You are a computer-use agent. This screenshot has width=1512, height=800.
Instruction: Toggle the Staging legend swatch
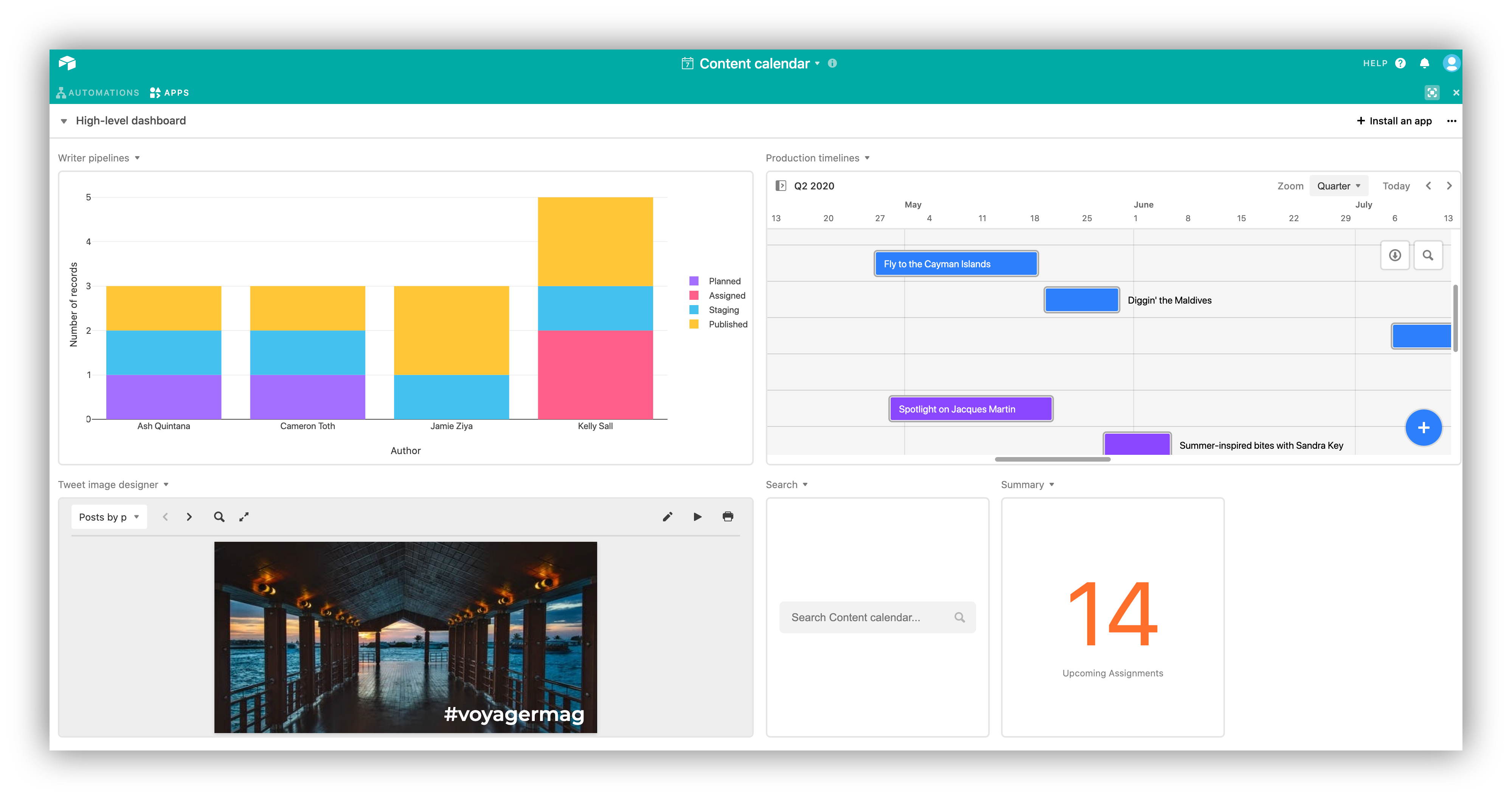(694, 309)
